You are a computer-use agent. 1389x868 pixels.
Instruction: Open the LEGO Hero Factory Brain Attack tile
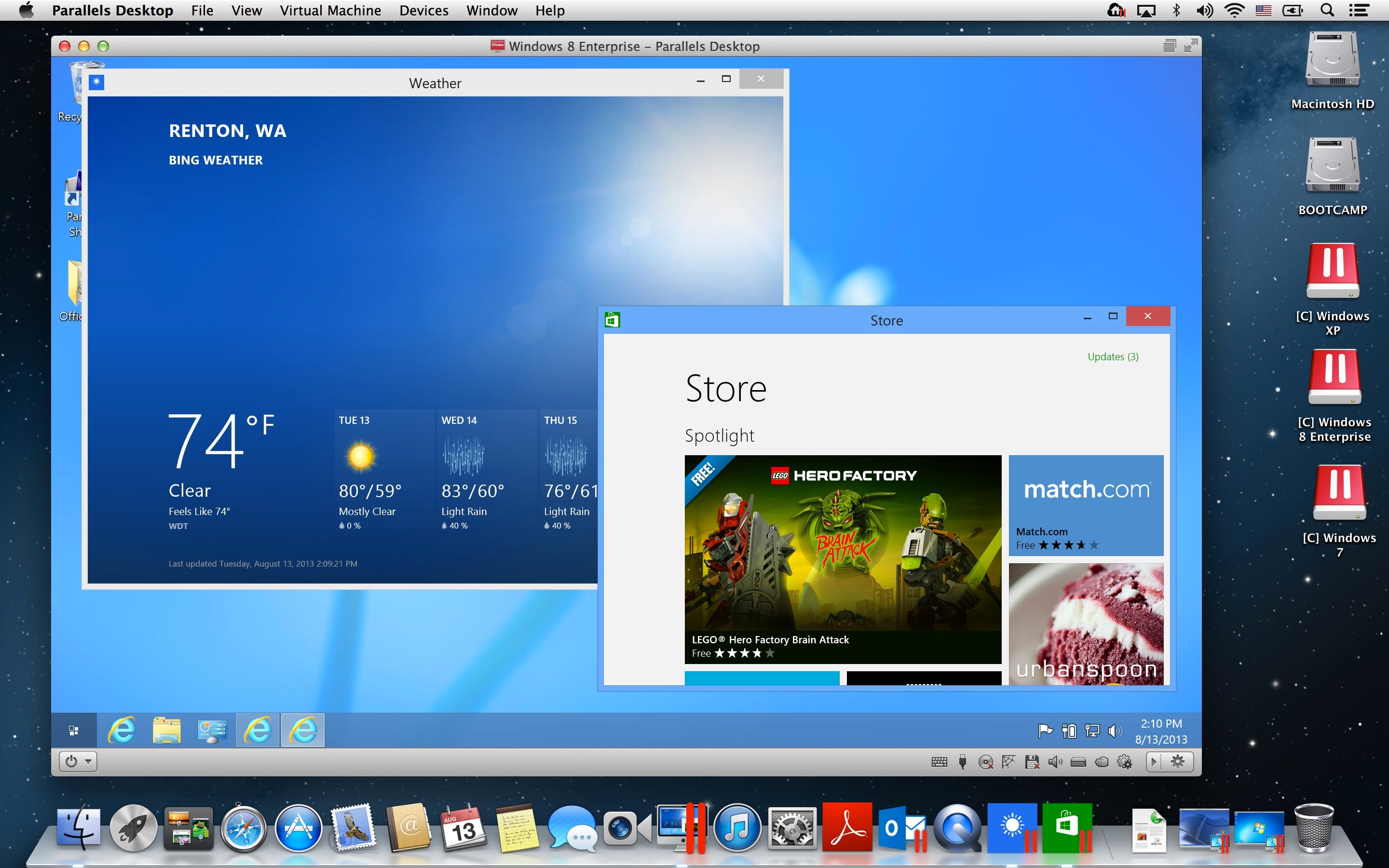coord(843,559)
